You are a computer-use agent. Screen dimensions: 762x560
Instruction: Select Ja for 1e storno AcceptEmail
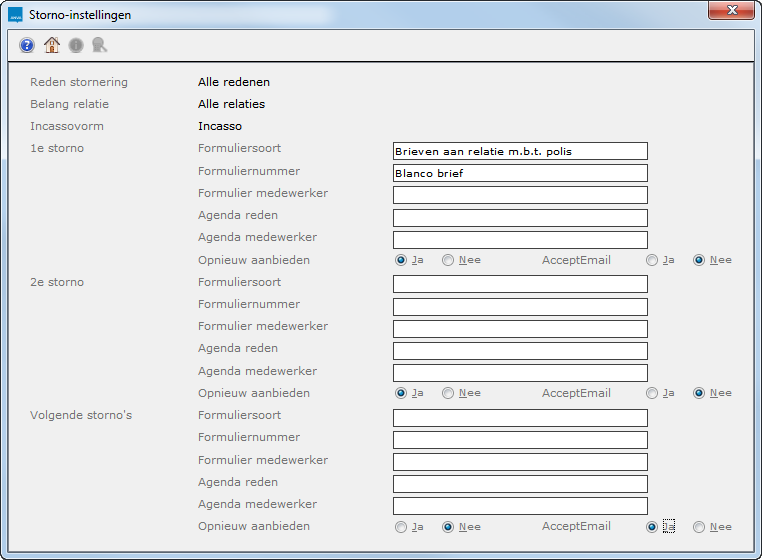tap(652, 260)
